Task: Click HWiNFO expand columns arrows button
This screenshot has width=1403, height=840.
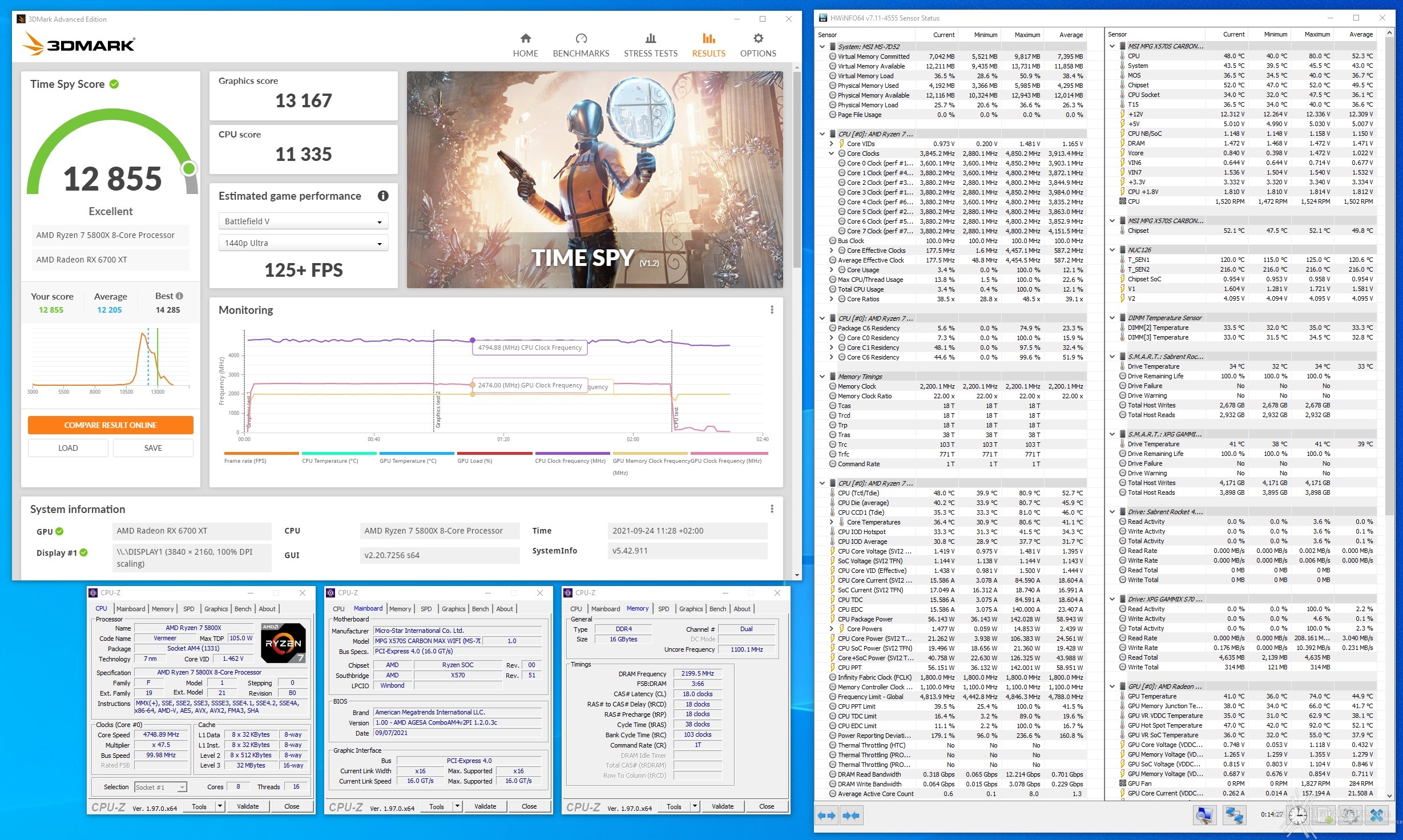Action: click(x=826, y=815)
